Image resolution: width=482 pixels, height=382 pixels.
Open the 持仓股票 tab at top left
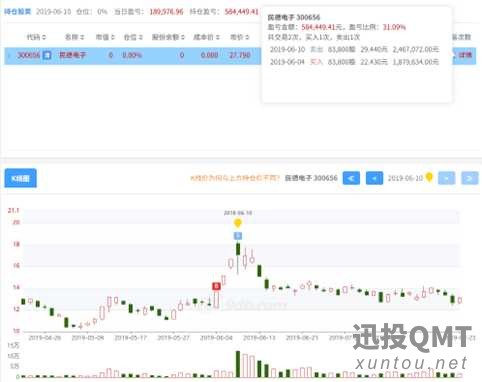click(17, 12)
